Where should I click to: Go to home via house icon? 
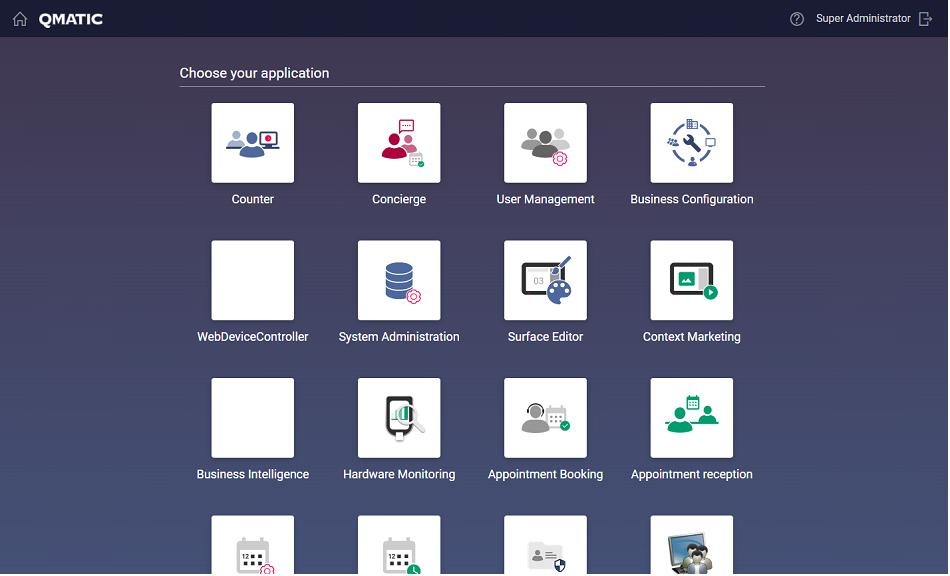20,19
